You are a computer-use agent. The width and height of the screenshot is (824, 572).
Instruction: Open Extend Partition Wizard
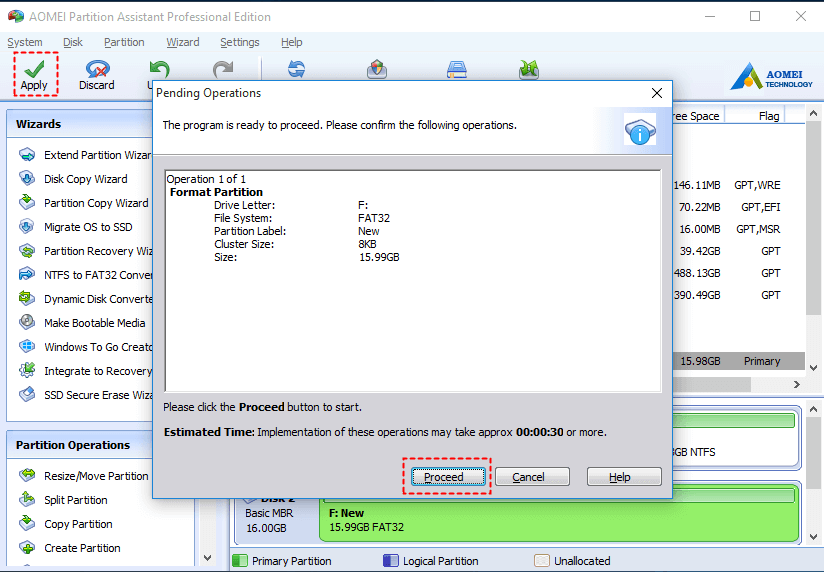pyautogui.click(x=85, y=155)
